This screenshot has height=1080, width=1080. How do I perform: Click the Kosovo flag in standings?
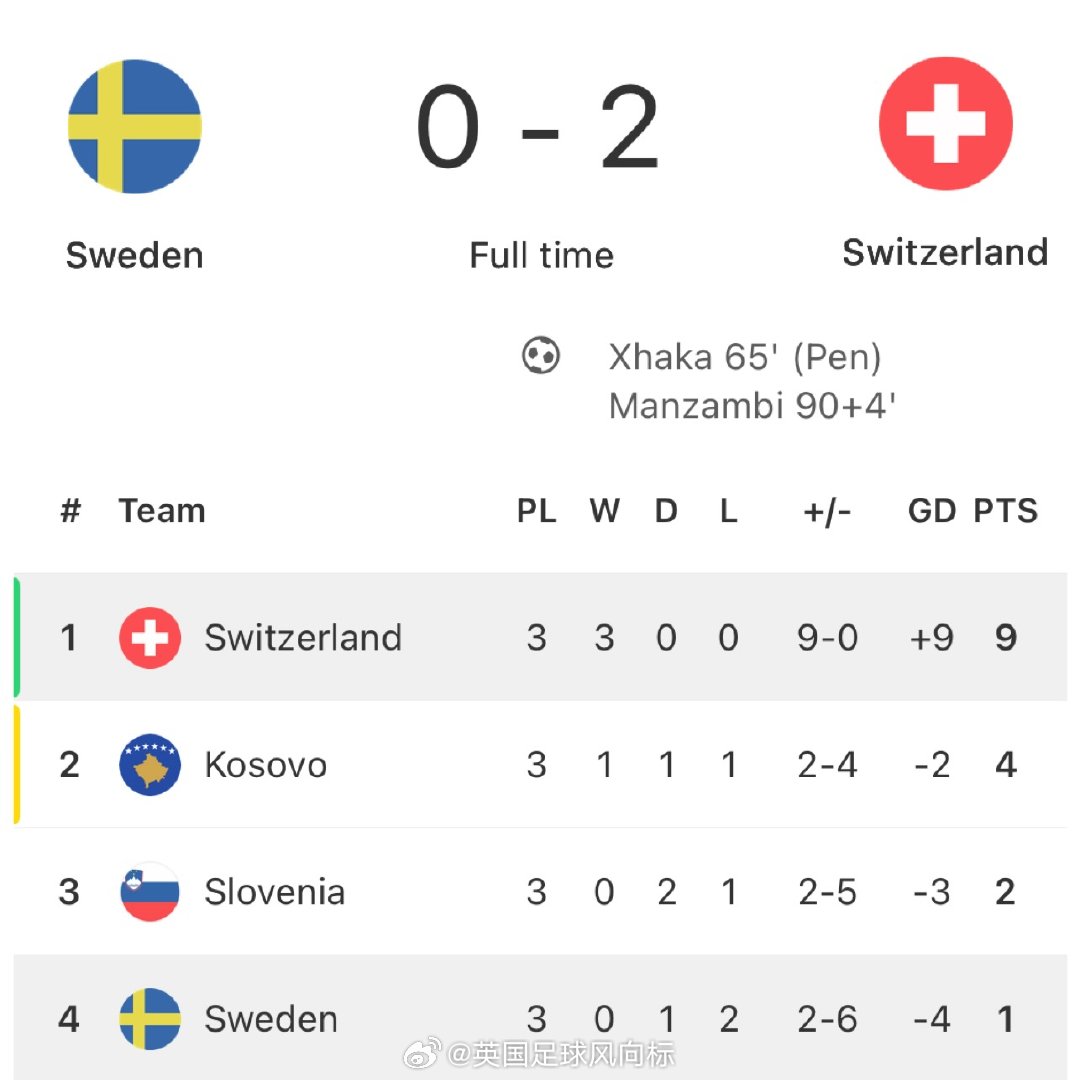150,765
